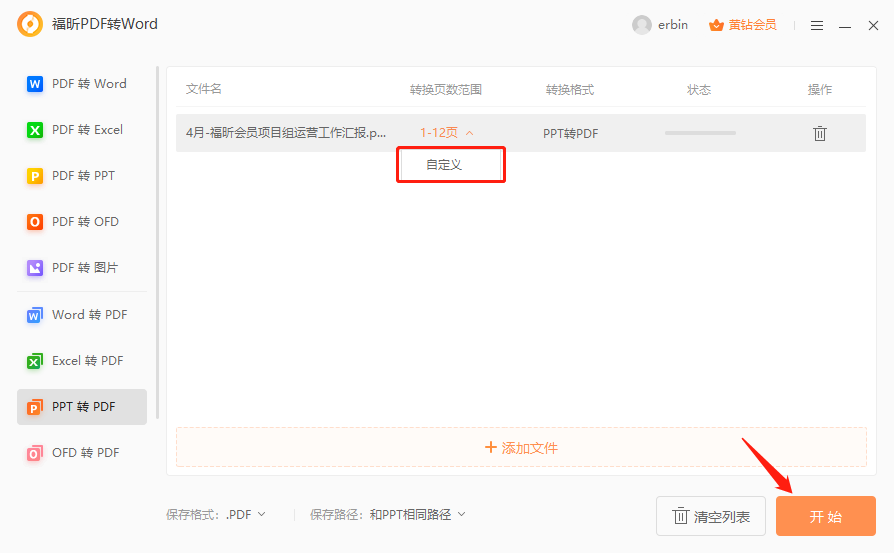Click the 操作 column header
The height and width of the screenshot is (553, 894).
tap(820, 90)
